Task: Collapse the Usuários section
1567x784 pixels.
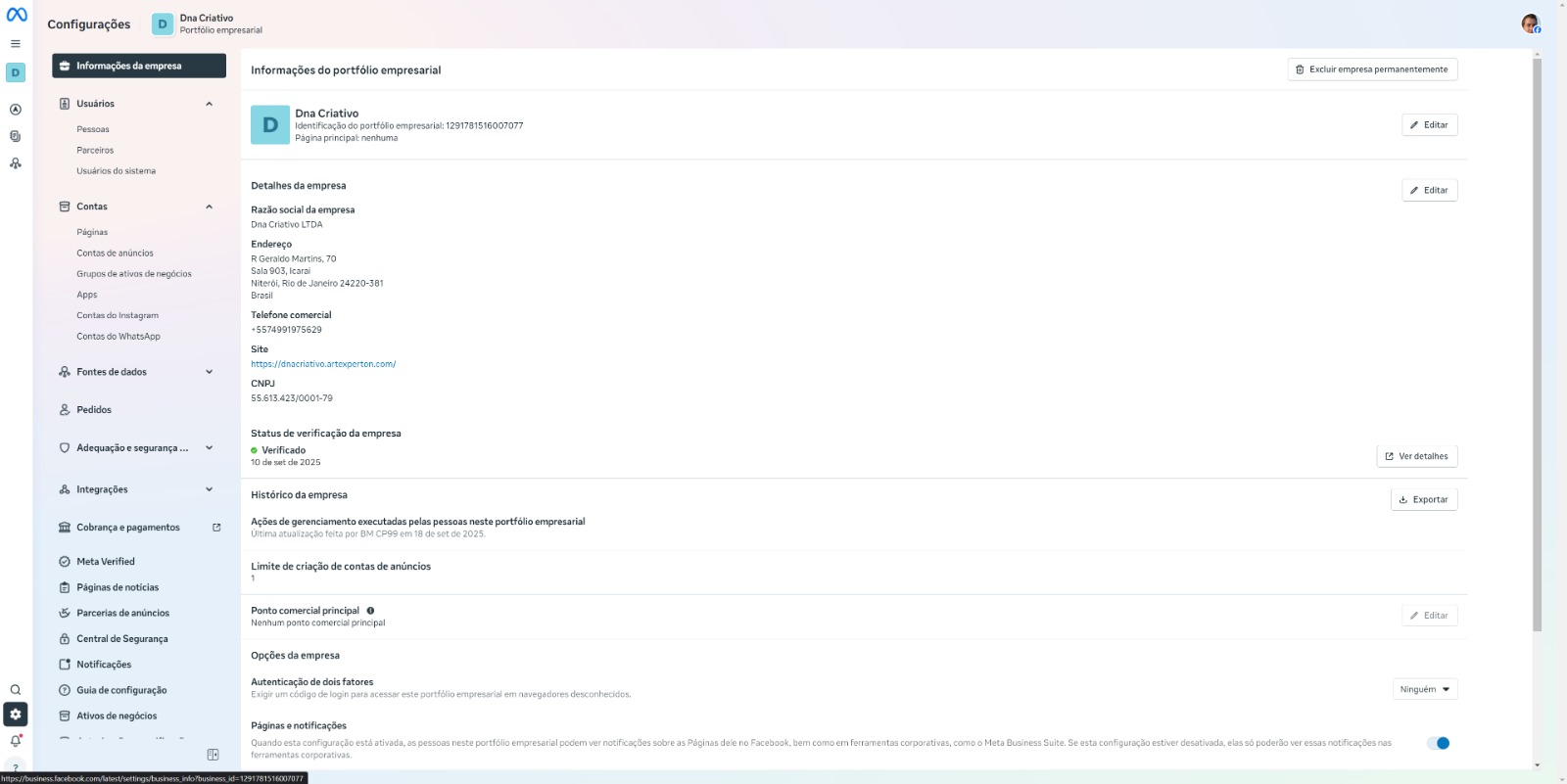Action: [x=209, y=104]
